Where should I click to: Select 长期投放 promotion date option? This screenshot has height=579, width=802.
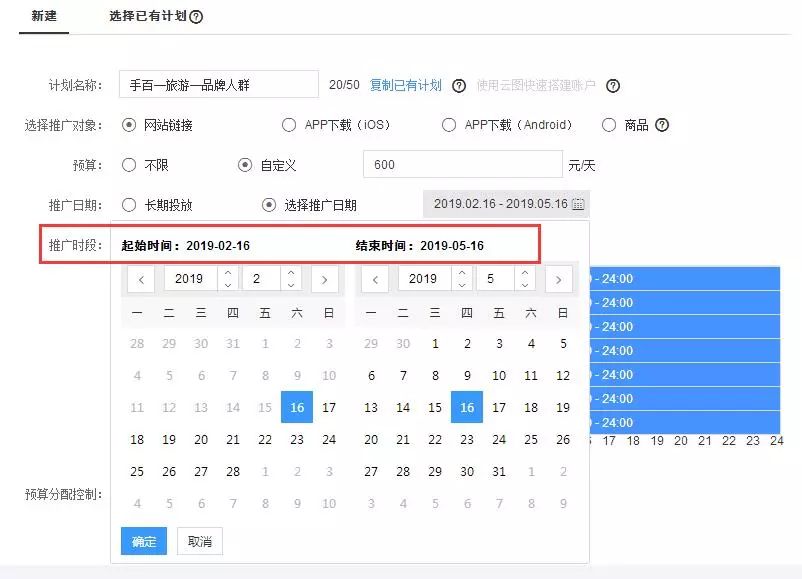129,205
